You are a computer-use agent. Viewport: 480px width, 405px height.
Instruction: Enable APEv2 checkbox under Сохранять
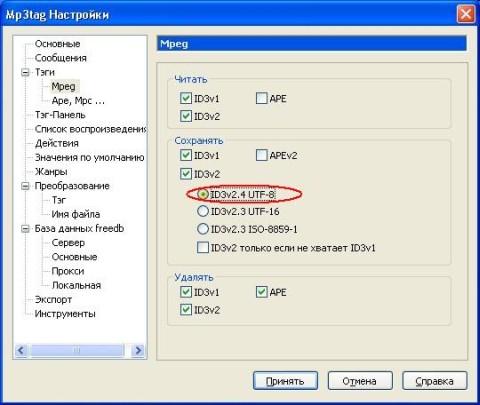point(261,155)
